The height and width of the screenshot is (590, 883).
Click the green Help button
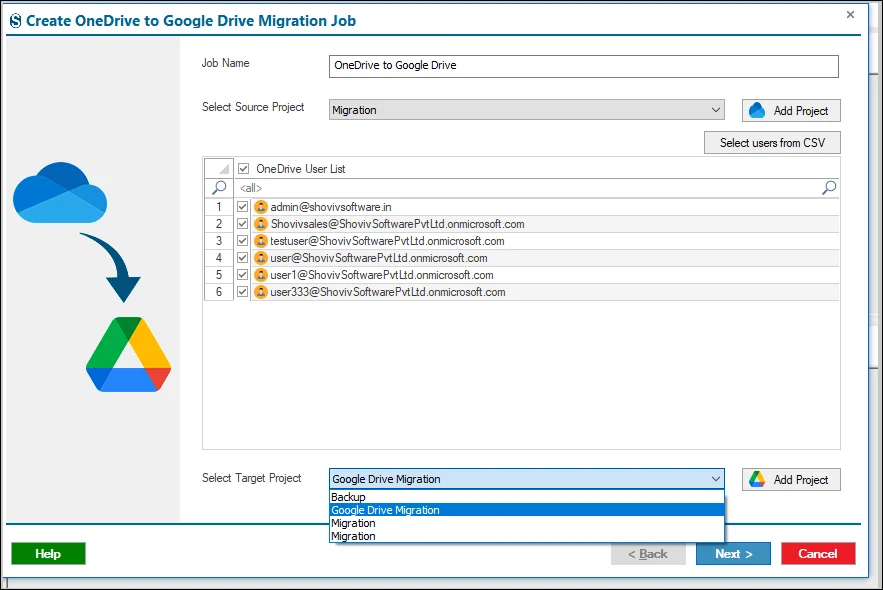coord(48,553)
